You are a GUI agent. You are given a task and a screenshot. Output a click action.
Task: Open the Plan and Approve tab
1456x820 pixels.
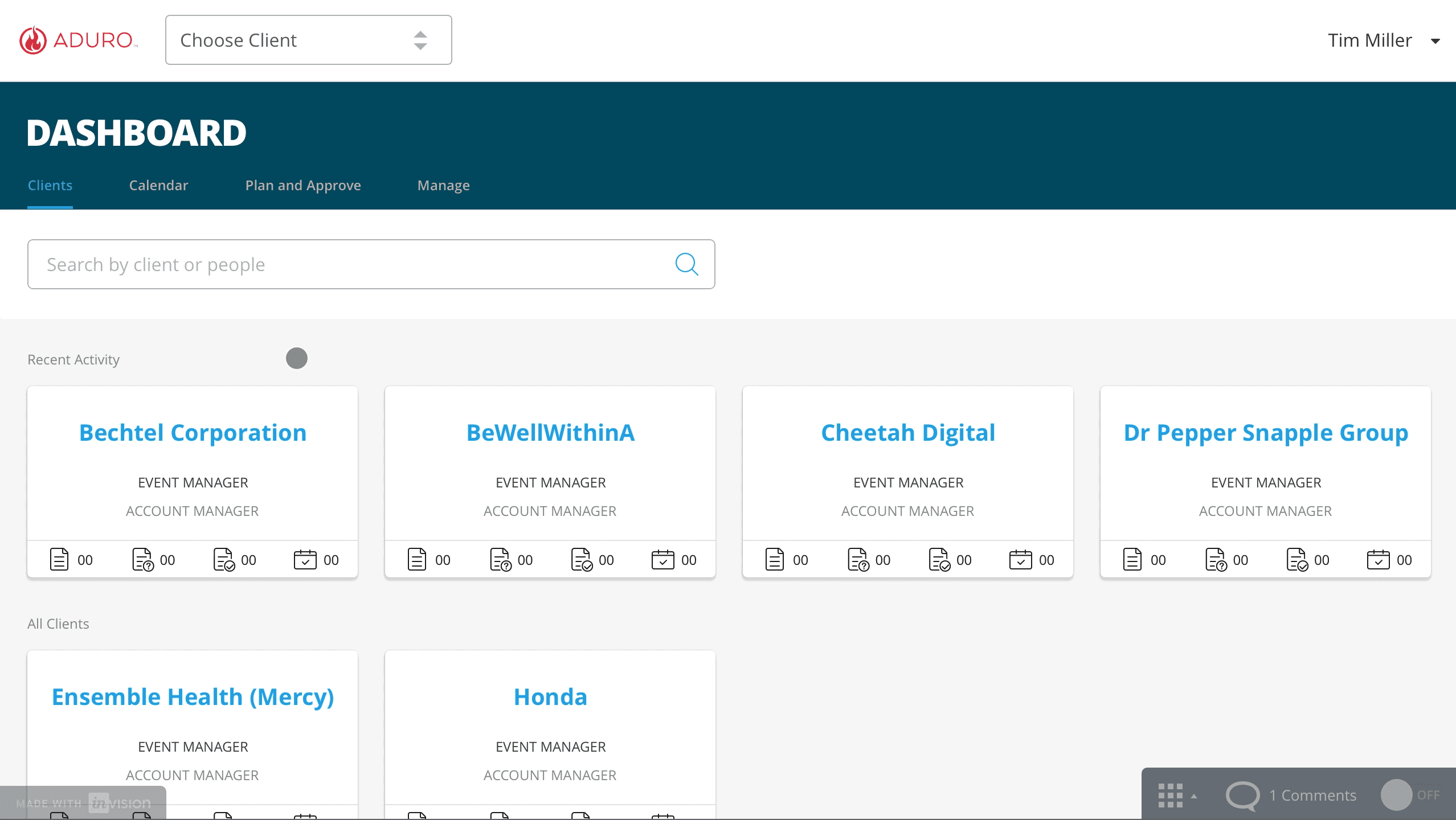tap(302, 186)
